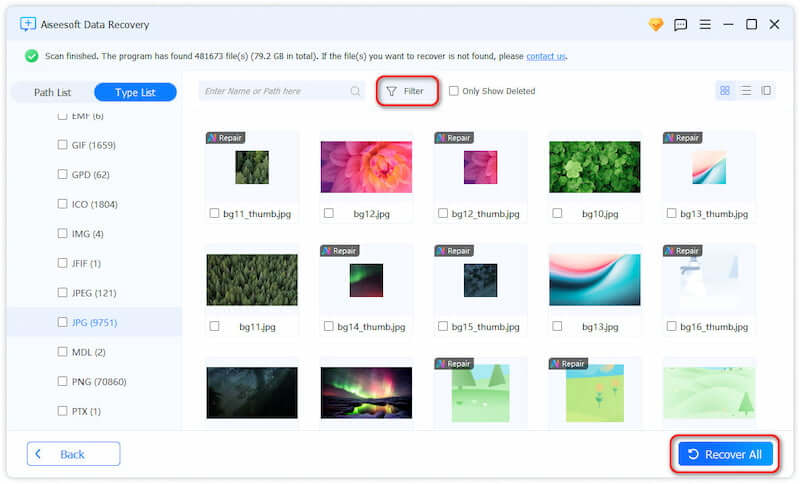Check the PNG (70860) file type
Viewport: 800px width, 484px height.
coord(63,382)
